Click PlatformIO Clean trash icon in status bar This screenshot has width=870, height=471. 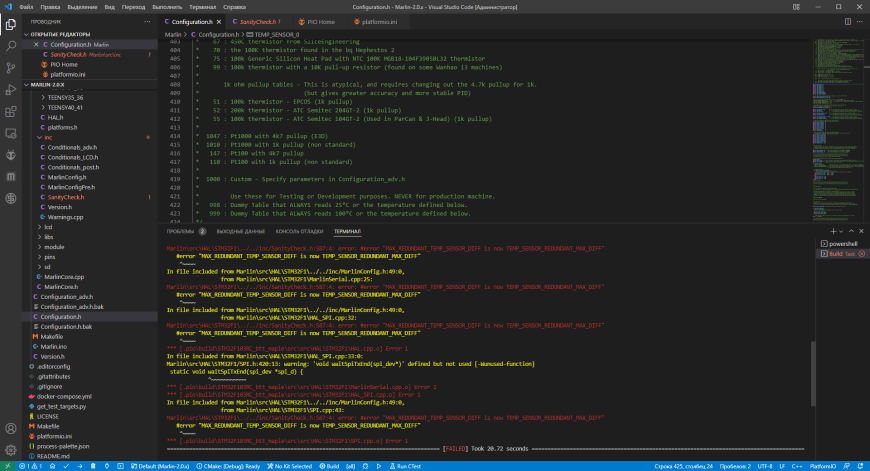pyautogui.click(x=93, y=466)
